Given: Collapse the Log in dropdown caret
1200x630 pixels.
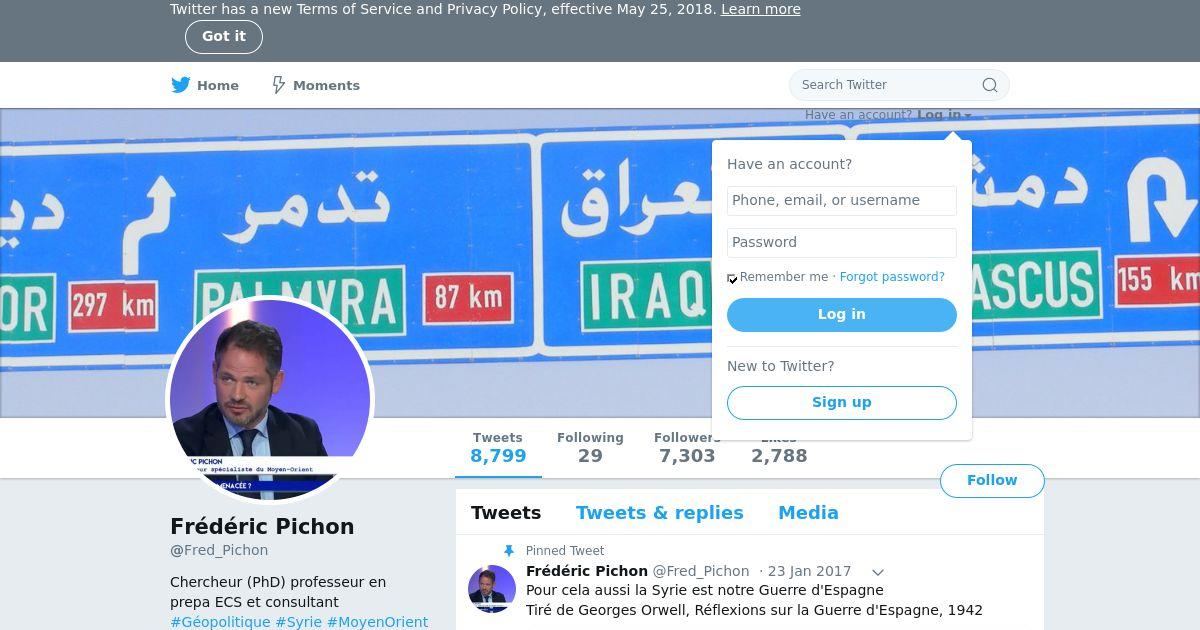Looking at the screenshot, I should coord(968,116).
